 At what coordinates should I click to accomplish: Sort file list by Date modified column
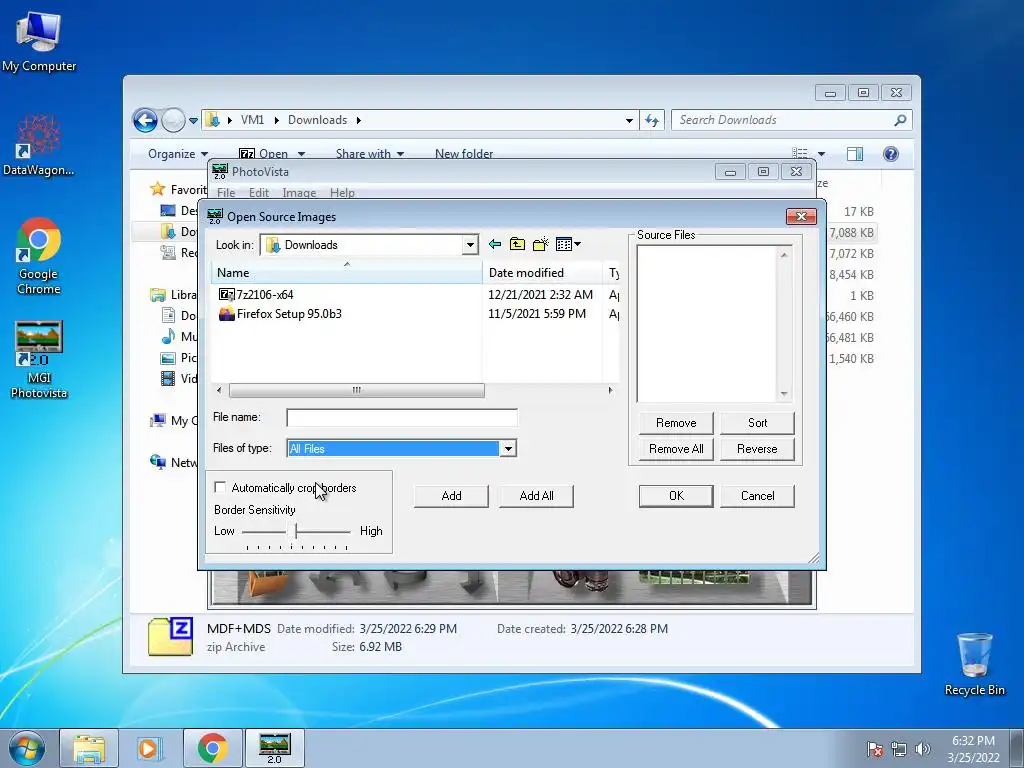[542, 273]
